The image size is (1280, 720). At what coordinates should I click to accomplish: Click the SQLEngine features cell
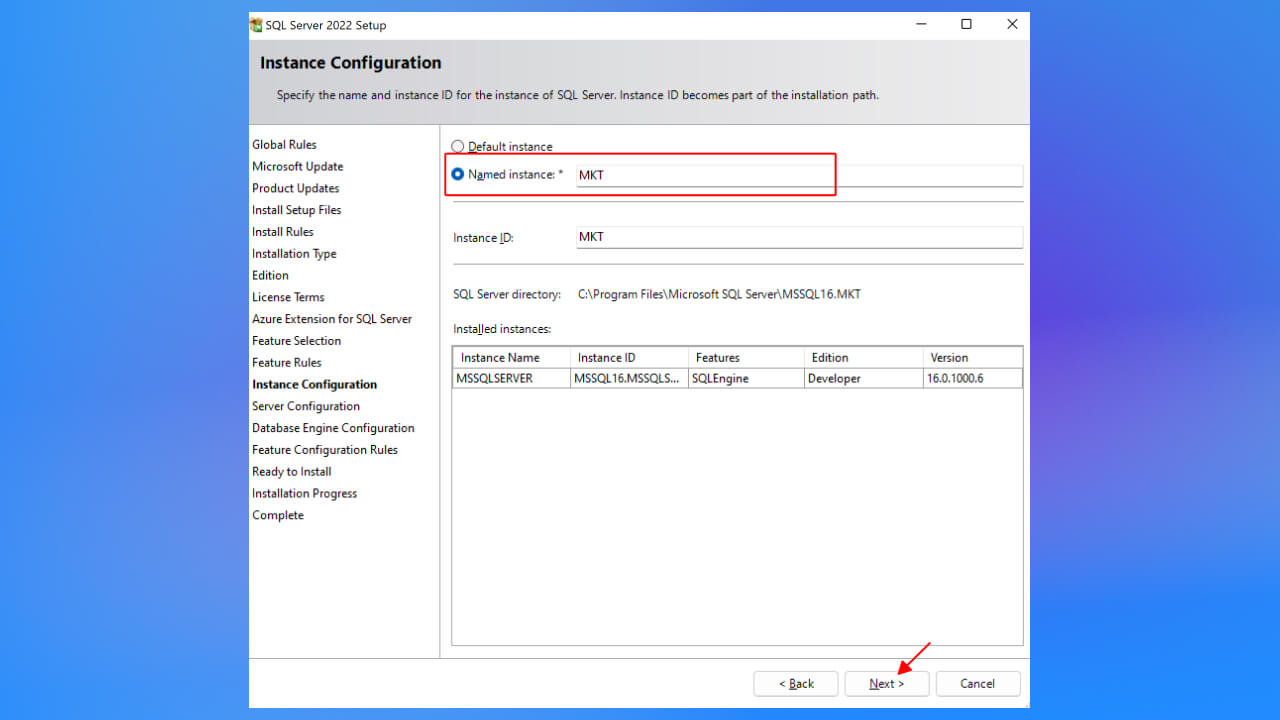(x=746, y=379)
